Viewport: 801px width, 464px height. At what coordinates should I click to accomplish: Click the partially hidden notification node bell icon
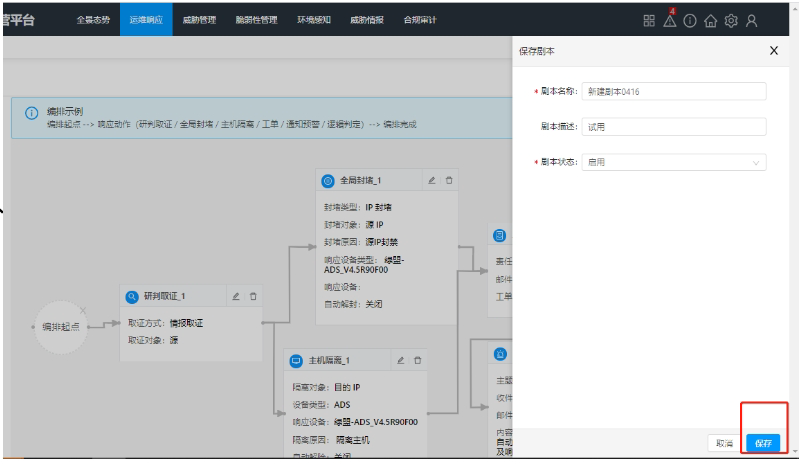500,354
